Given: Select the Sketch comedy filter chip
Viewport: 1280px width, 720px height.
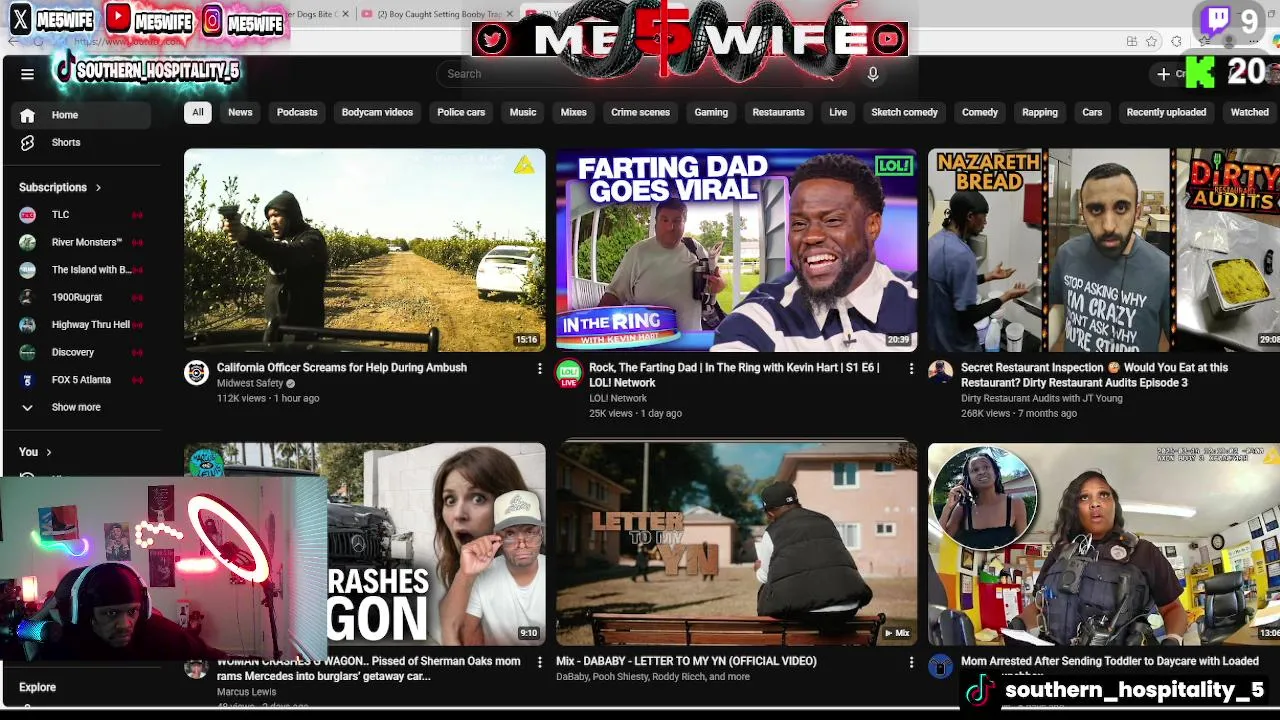Looking at the screenshot, I should click(904, 112).
